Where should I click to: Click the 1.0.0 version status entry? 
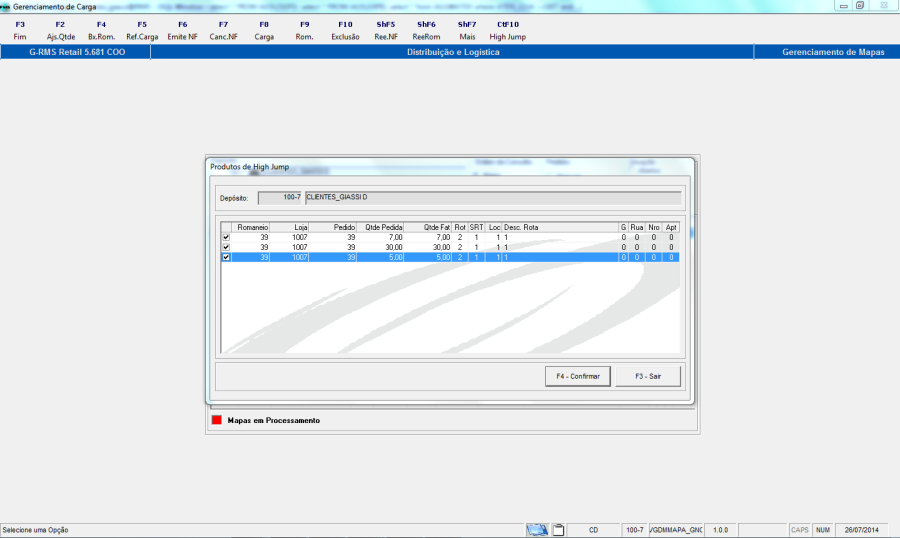tap(720, 530)
